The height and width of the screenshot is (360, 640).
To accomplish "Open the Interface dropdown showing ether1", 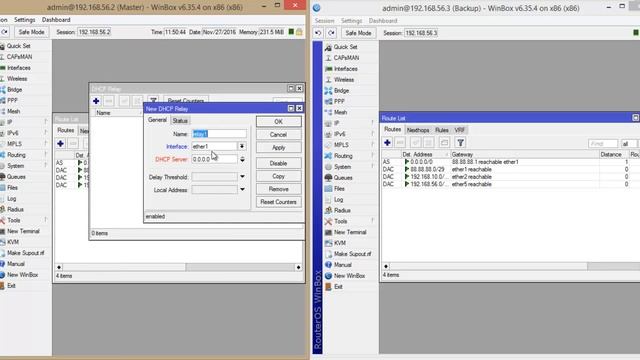I will point(242,146).
